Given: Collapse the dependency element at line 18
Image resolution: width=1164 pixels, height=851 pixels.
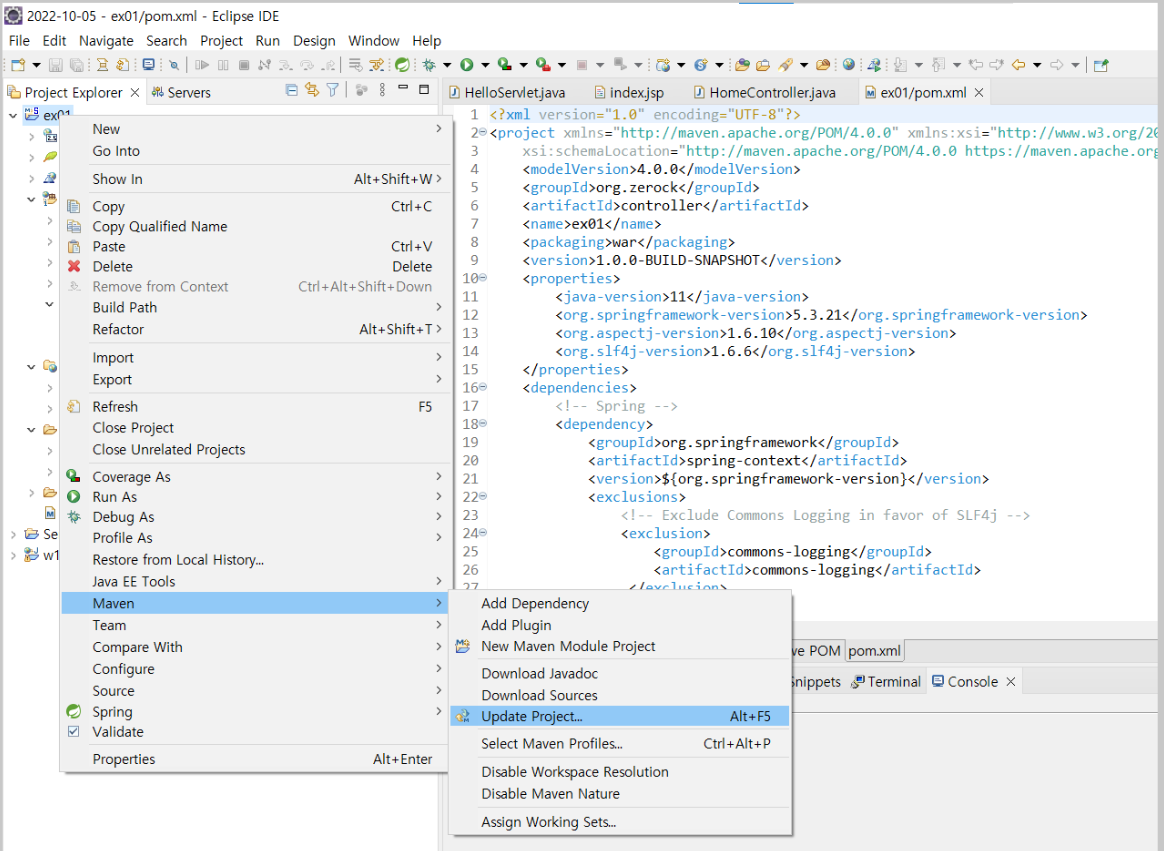Looking at the screenshot, I should (x=483, y=423).
